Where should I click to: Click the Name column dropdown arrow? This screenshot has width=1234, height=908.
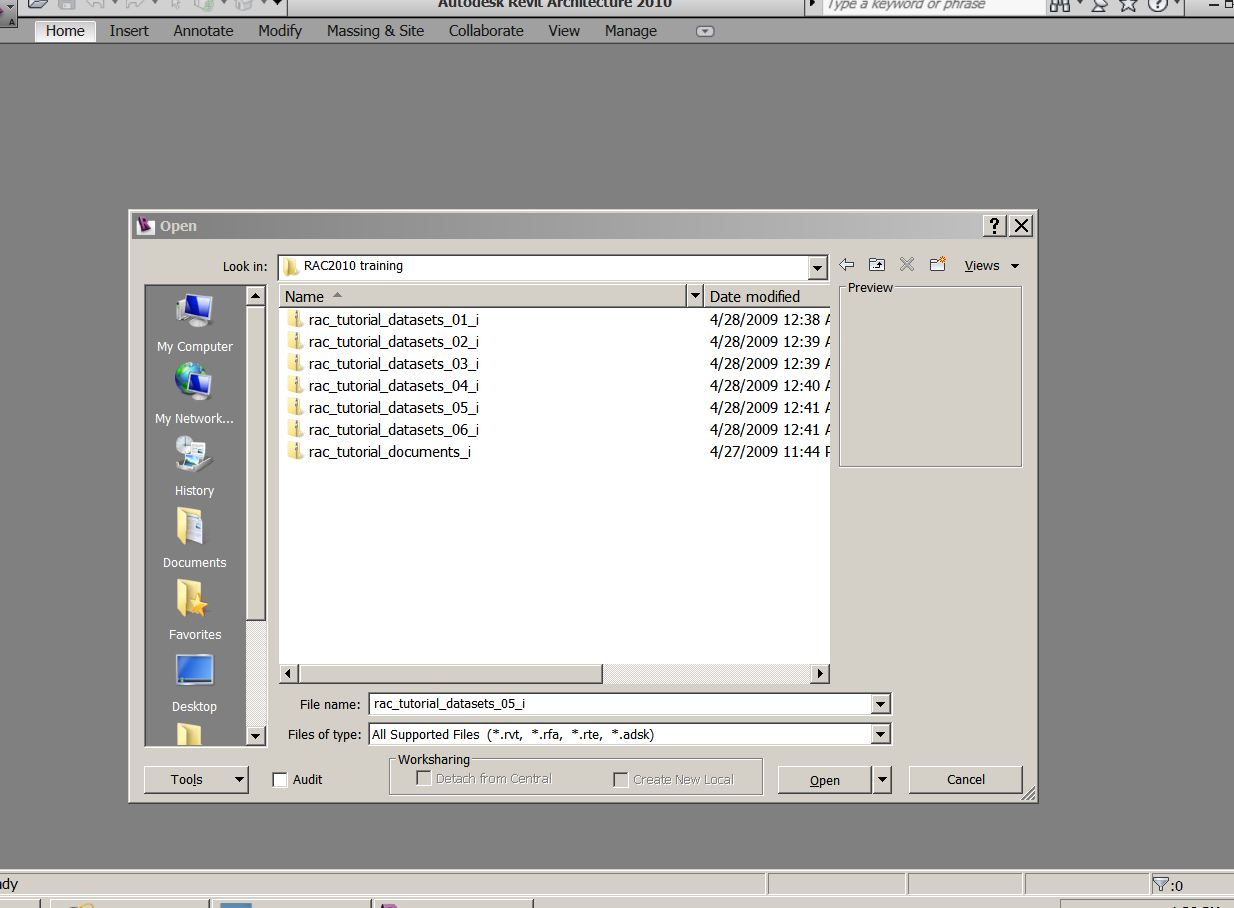695,296
